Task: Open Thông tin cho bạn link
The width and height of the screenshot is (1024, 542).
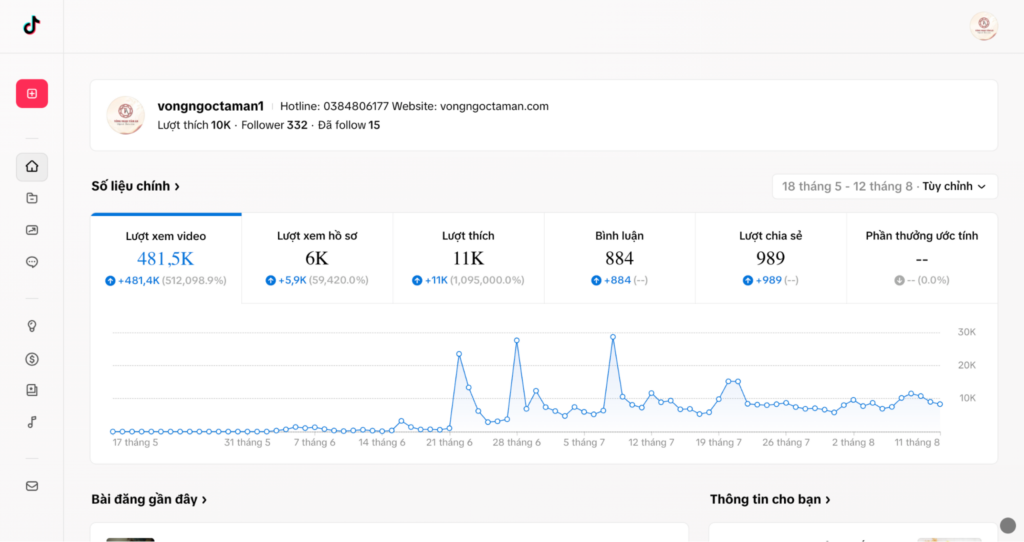Action: click(770, 500)
